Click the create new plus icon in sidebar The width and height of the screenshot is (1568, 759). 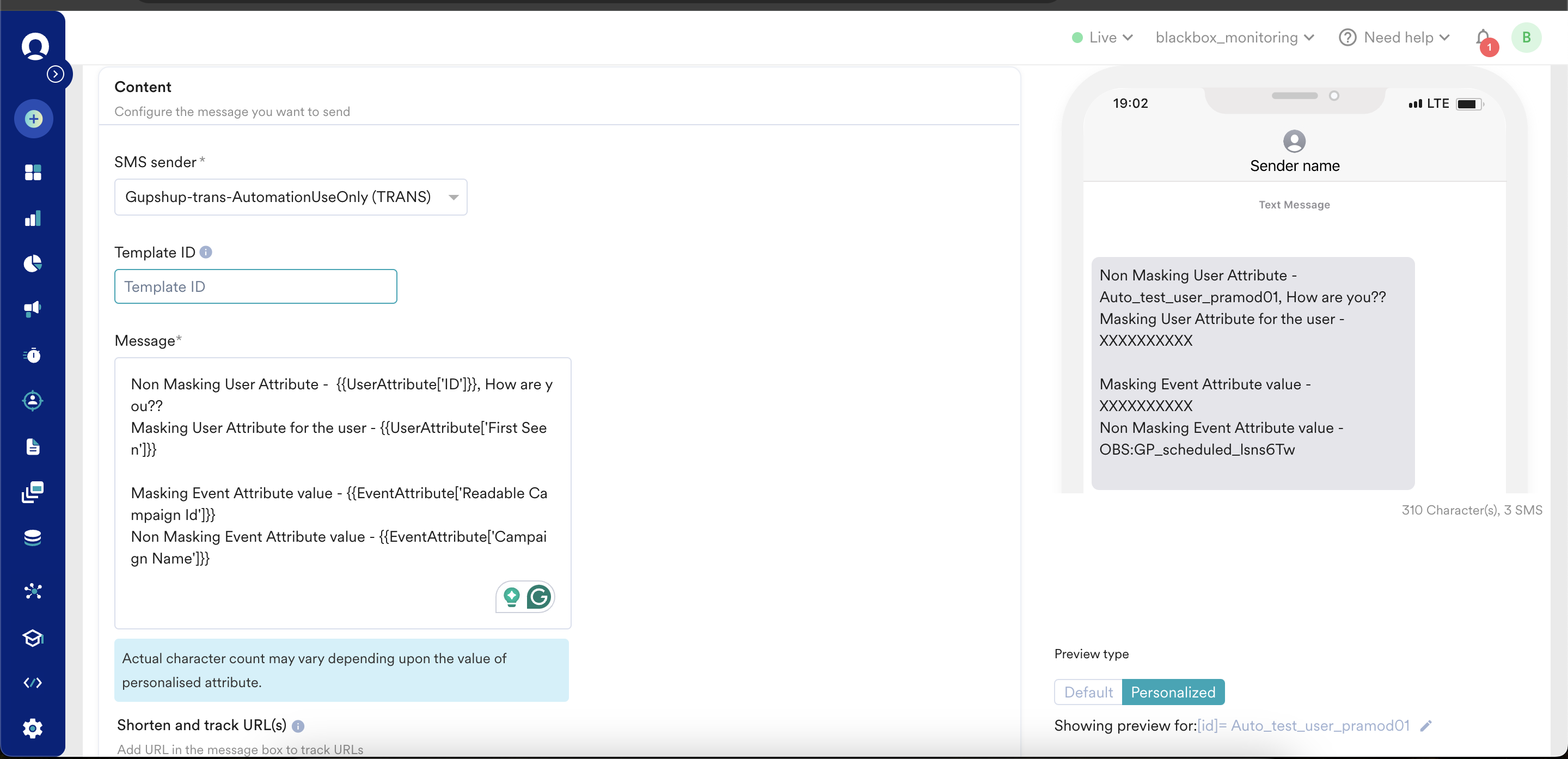[33, 119]
